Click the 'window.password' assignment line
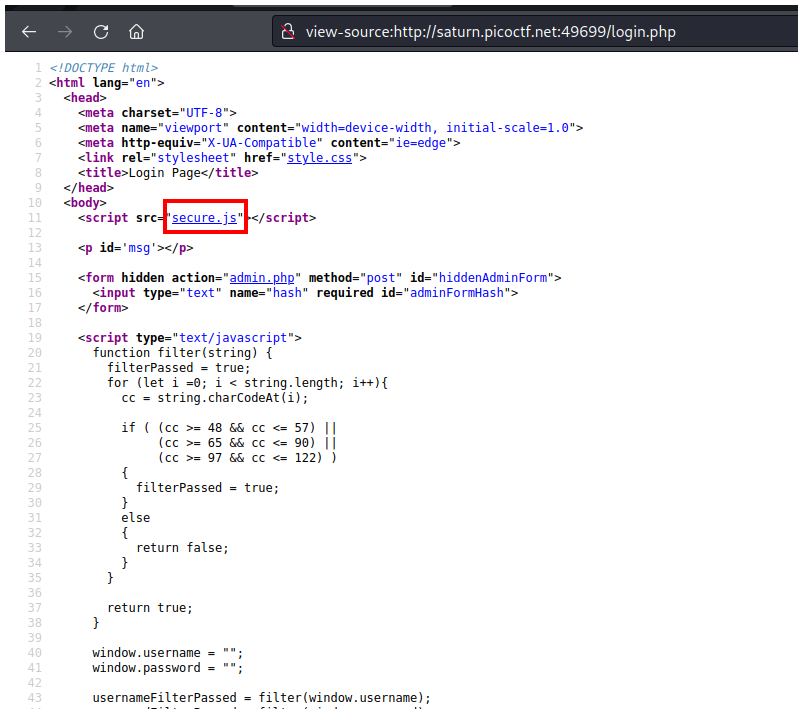Screen dimensions: 803x714 click(168, 667)
